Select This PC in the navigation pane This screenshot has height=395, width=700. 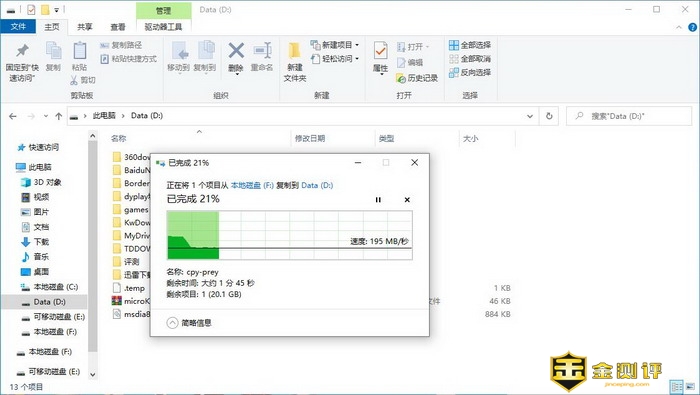point(33,167)
